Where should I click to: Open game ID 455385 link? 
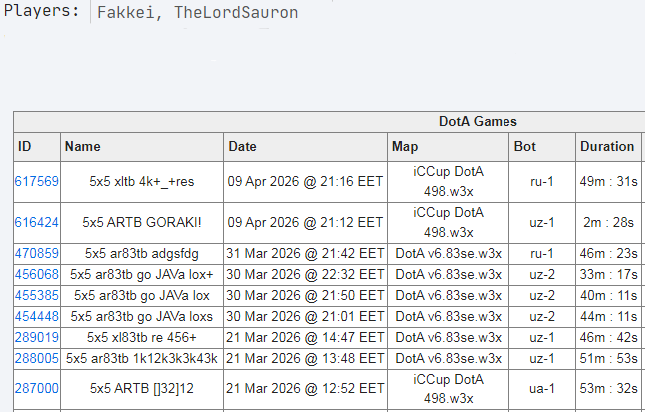pos(37,295)
